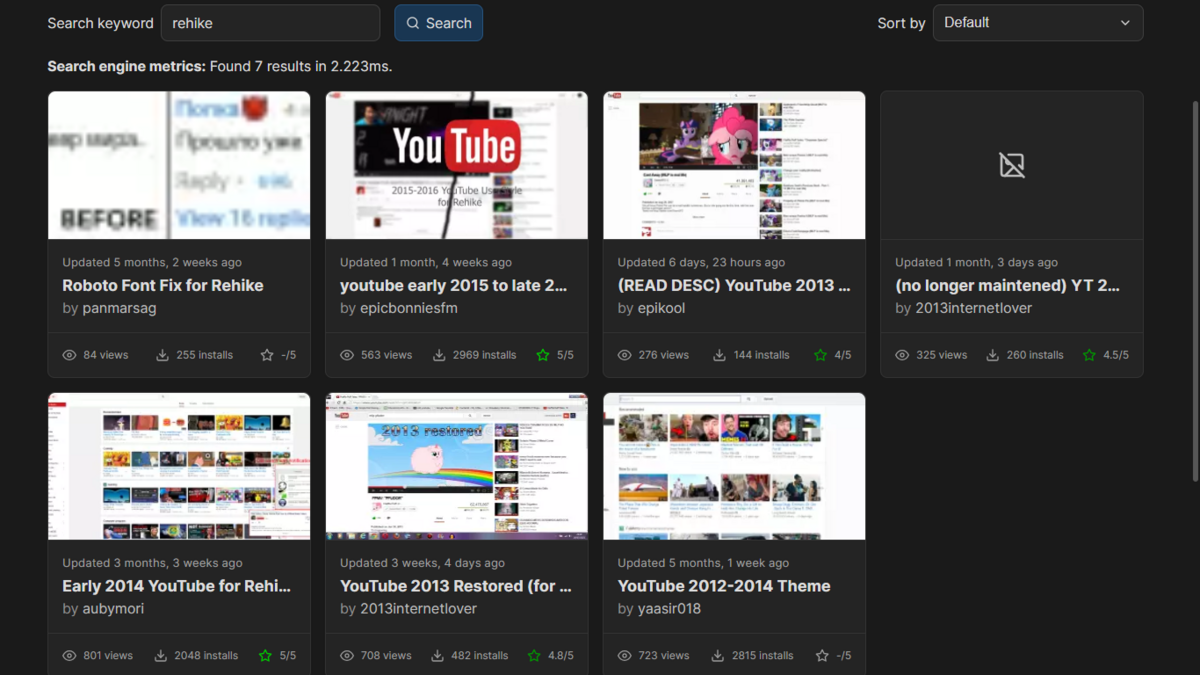Click the green star next to 4.8/5 rating

coord(534,656)
